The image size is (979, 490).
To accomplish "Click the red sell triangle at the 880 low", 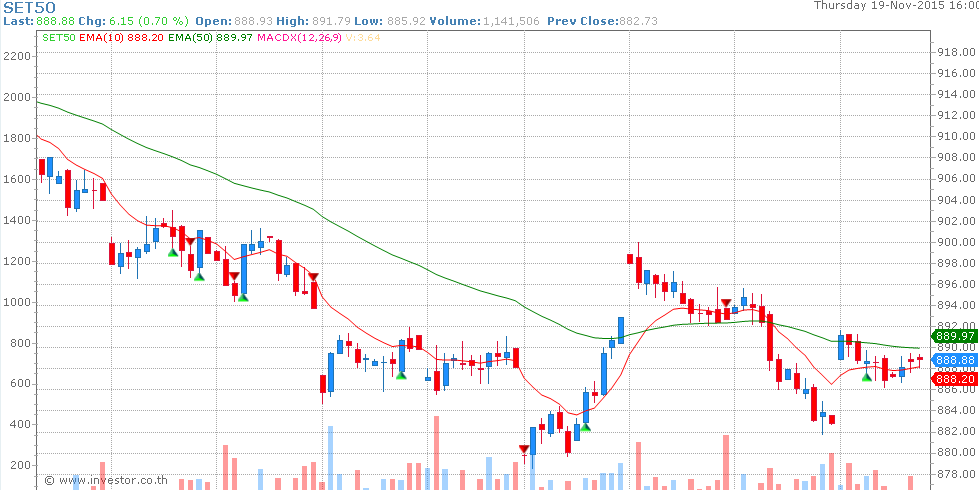I will tap(524, 449).
